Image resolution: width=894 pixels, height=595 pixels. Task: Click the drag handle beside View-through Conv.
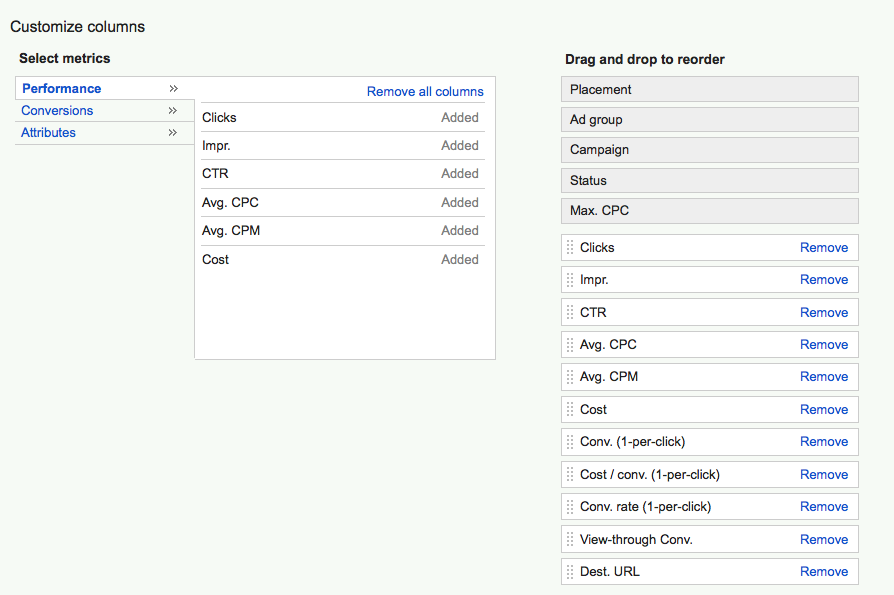tap(570, 539)
